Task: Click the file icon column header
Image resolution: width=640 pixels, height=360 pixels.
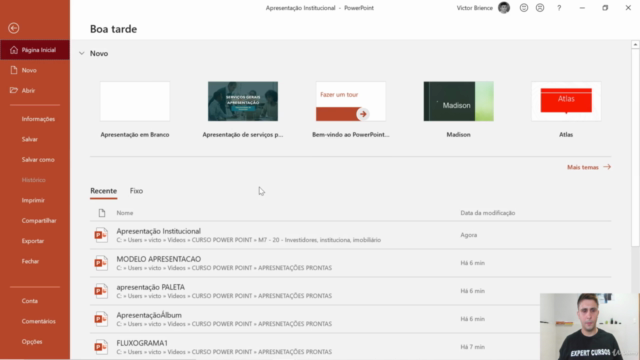Action: click(x=102, y=213)
